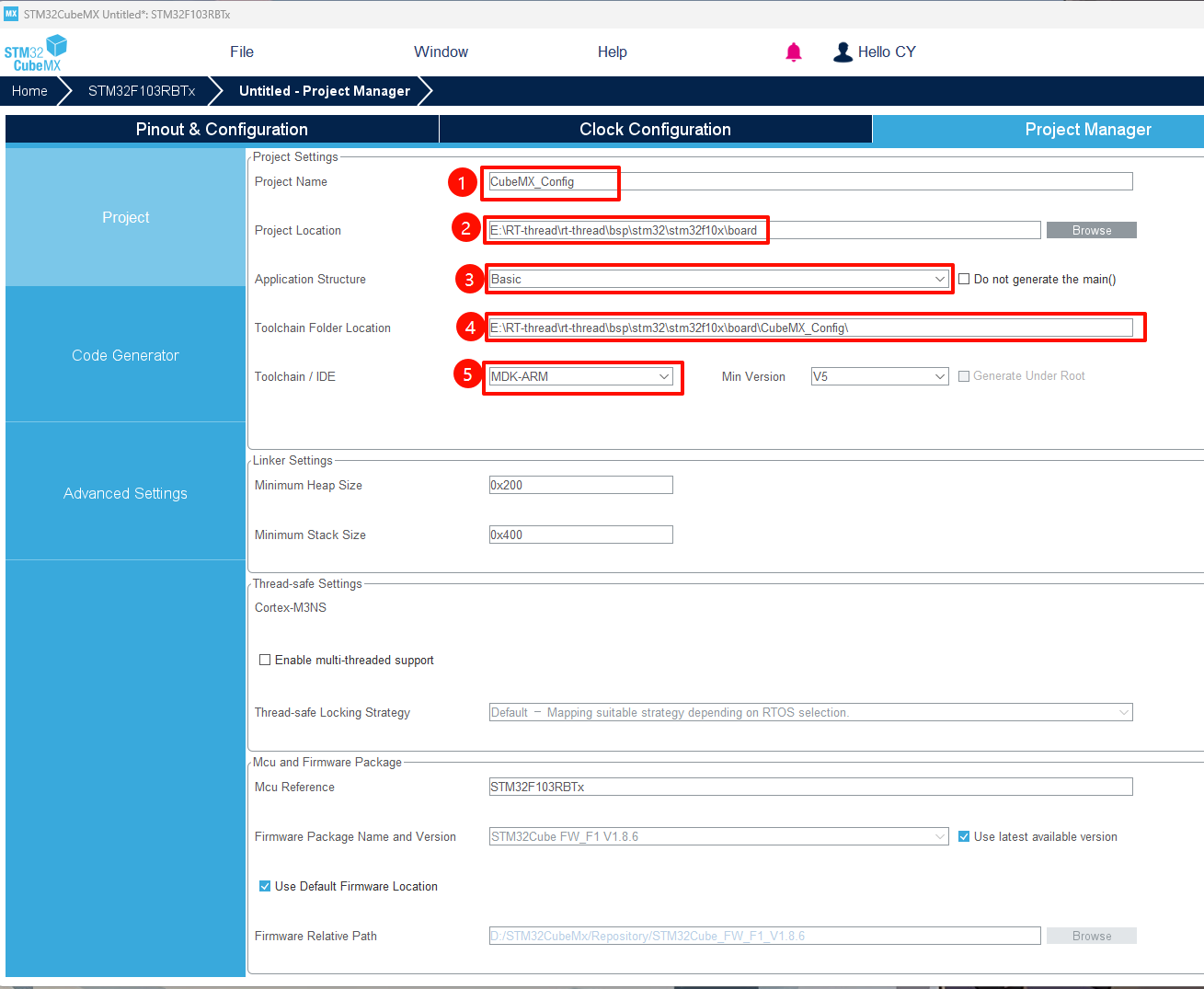
Task: Open the File menu
Action: tap(242, 52)
